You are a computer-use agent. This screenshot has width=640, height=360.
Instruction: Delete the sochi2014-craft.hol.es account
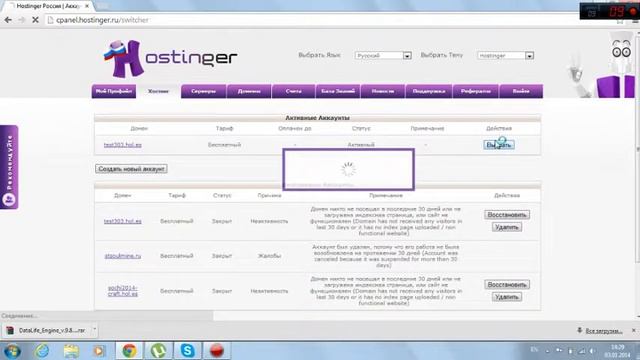(x=507, y=297)
